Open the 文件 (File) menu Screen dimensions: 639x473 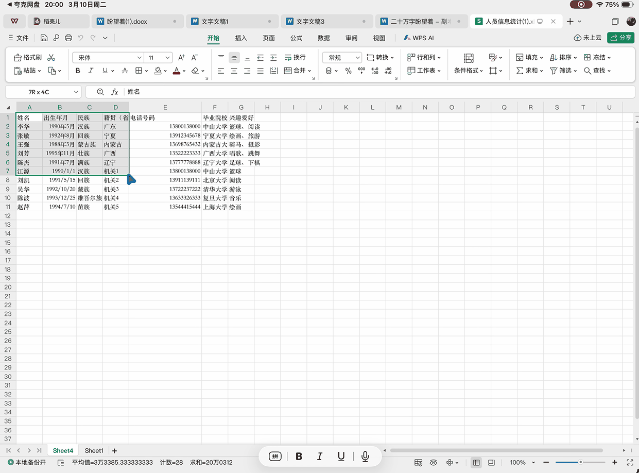(21, 37)
